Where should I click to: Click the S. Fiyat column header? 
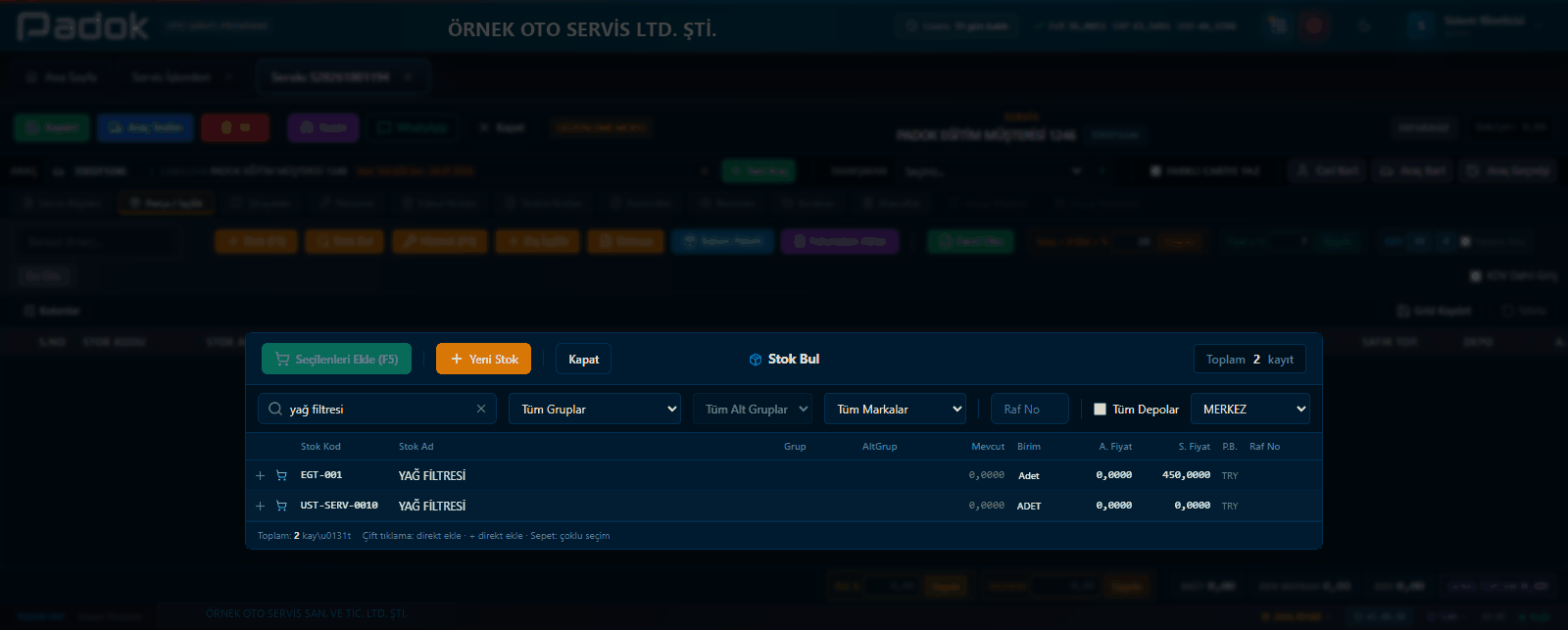pyautogui.click(x=1194, y=446)
